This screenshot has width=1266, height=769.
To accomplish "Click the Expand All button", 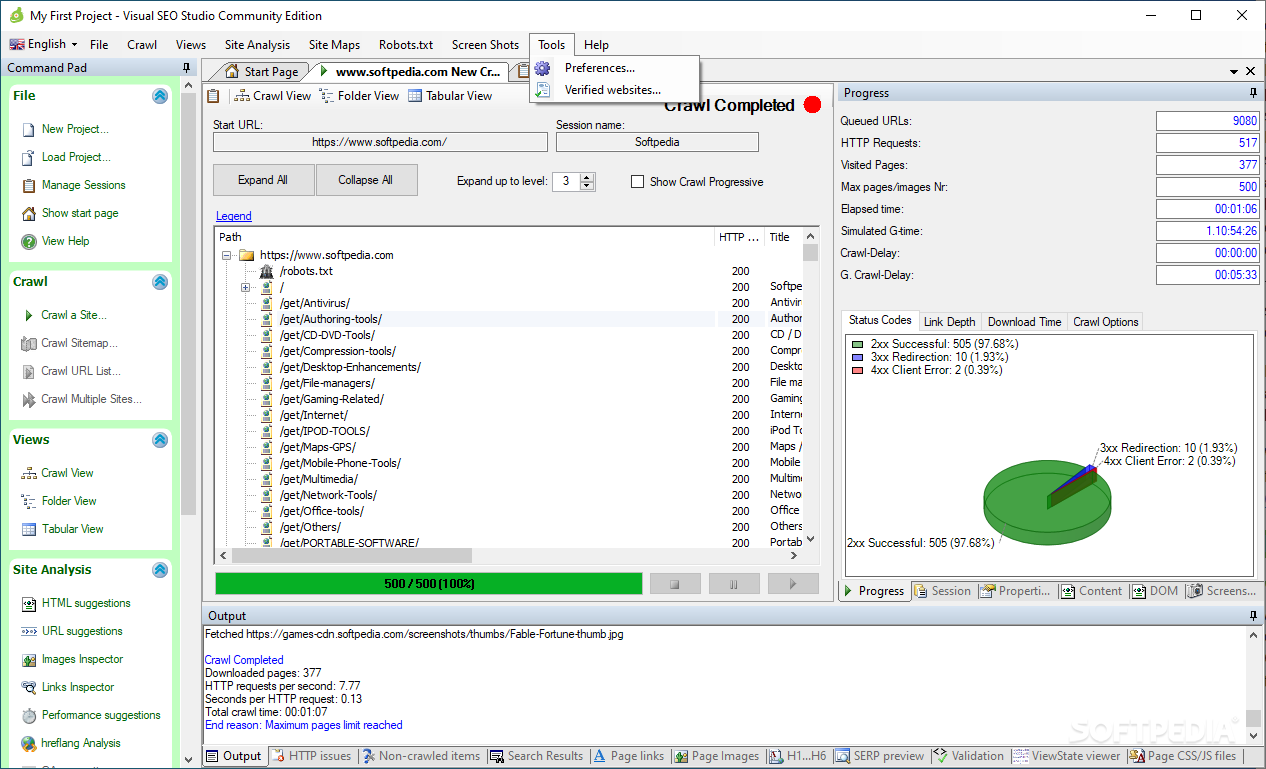I will coord(263,180).
